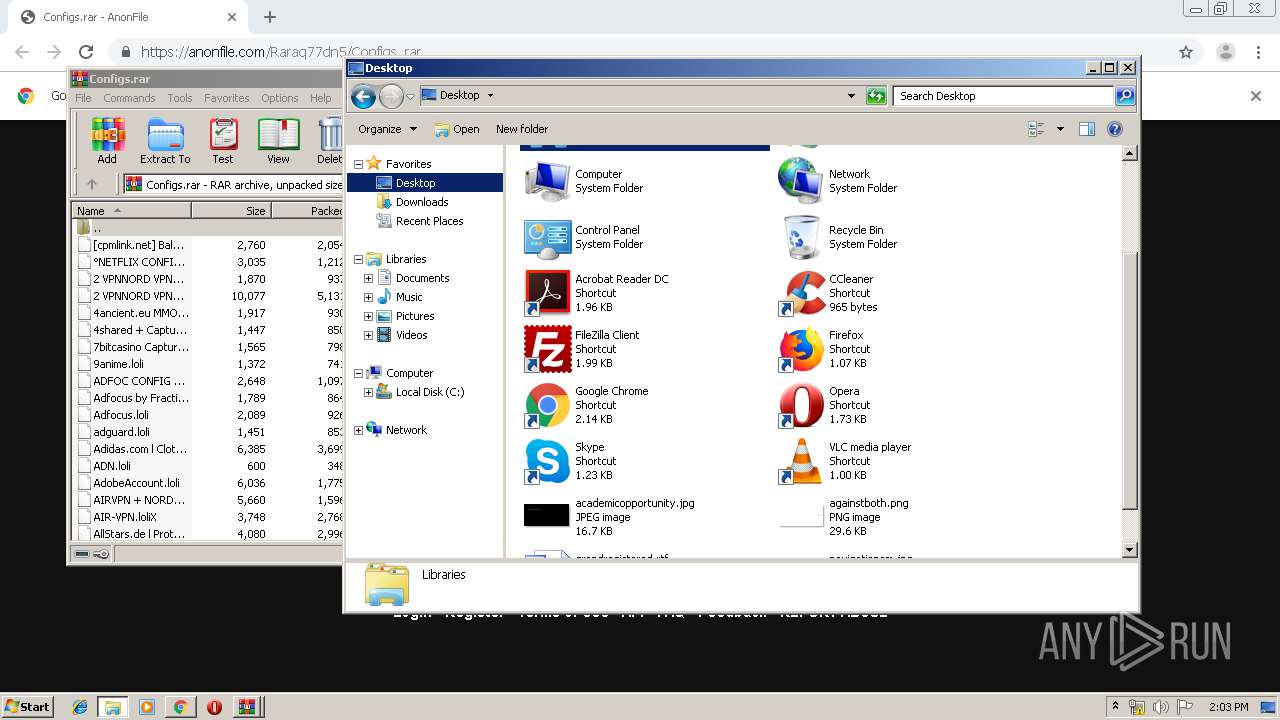Open a new Chrome tab

coord(270,17)
